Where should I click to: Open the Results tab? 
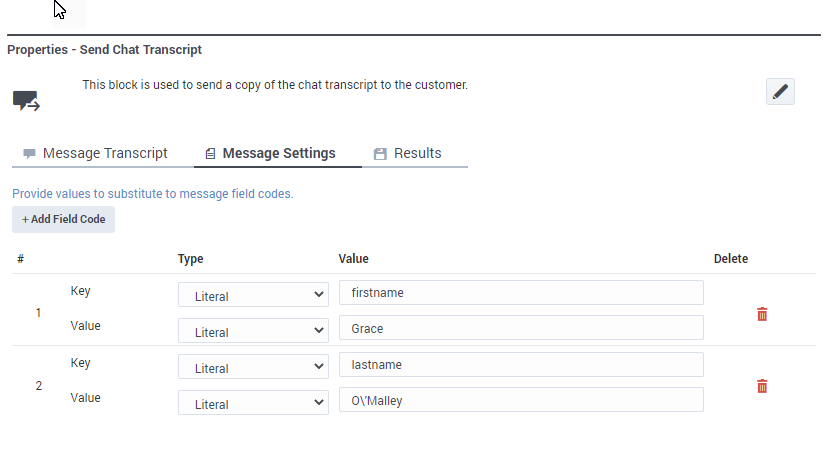coord(408,154)
